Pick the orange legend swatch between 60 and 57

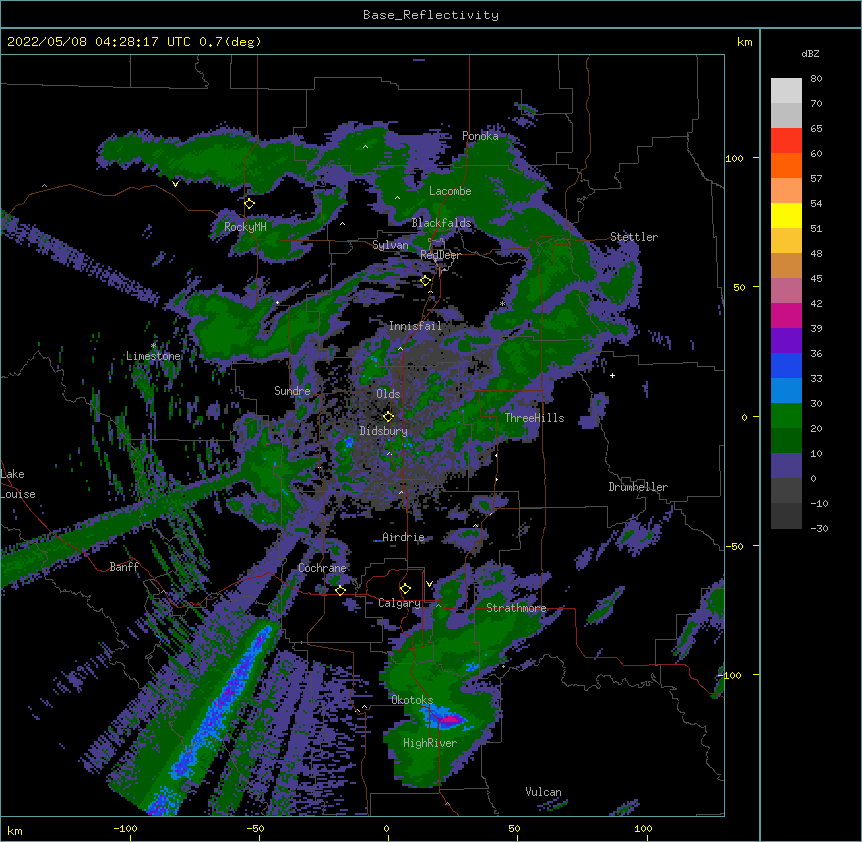(786, 165)
